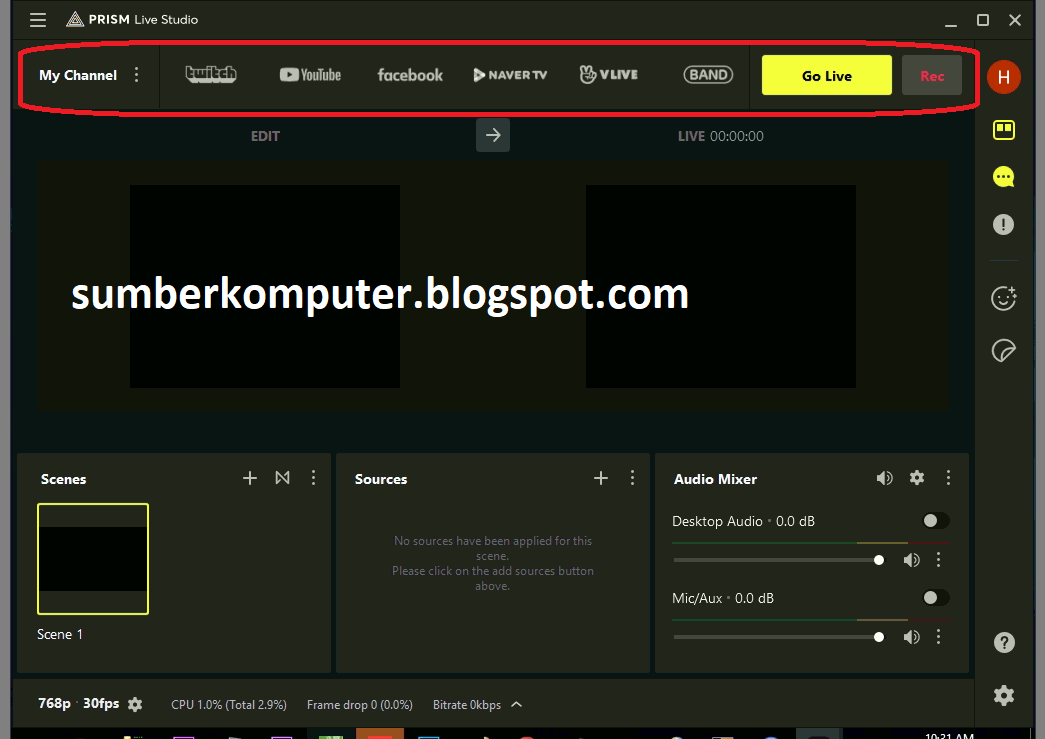Viewport: 1045px width, 739px height.
Task: Click the Desktop Audio 0.0 dB label
Action: coord(743,521)
